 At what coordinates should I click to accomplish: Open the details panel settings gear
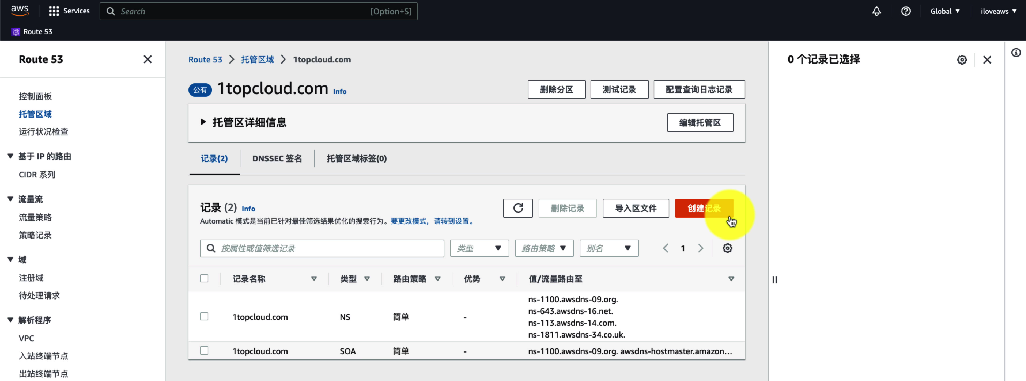point(962,60)
